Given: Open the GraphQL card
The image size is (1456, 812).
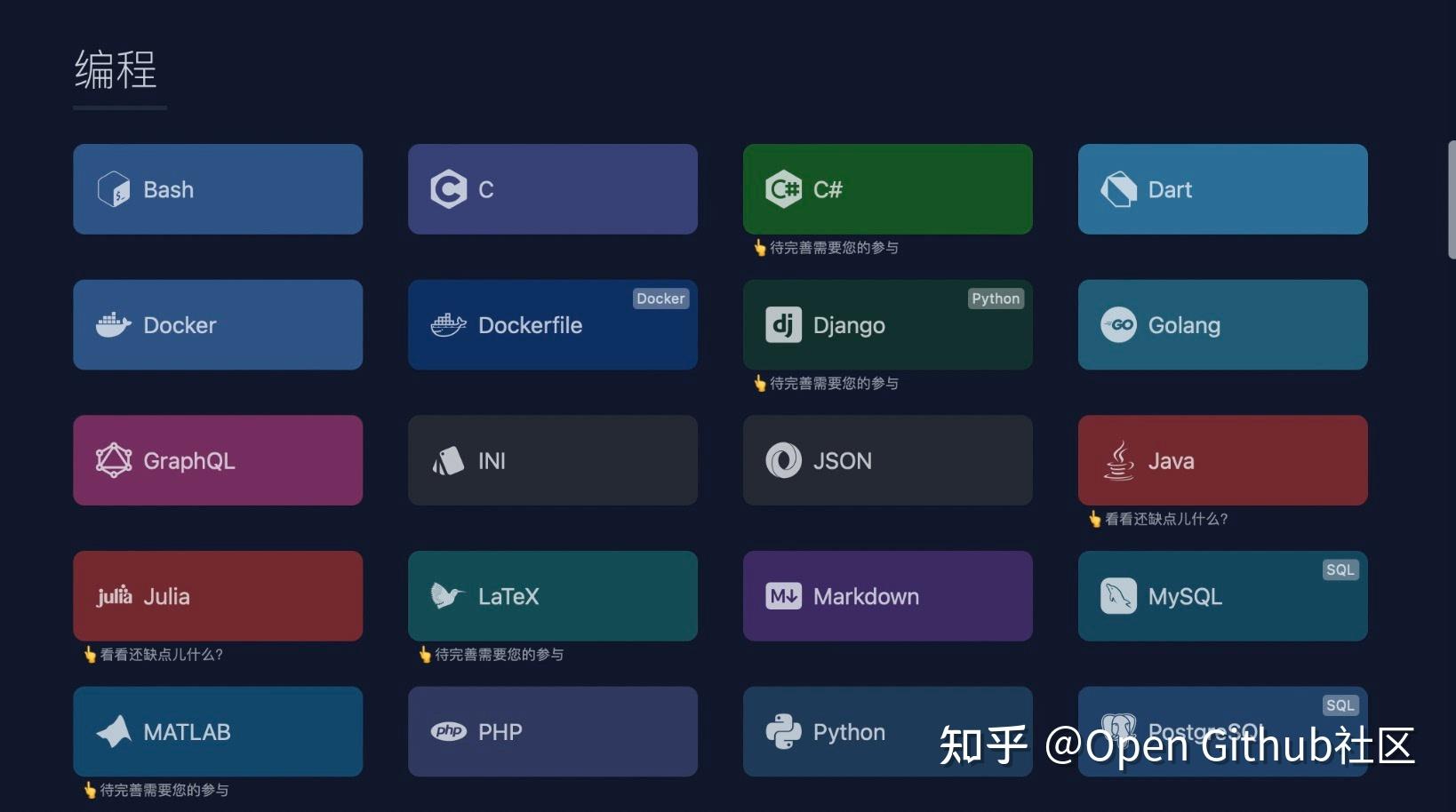Looking at the screenshot, I should (x=218, y=460).
